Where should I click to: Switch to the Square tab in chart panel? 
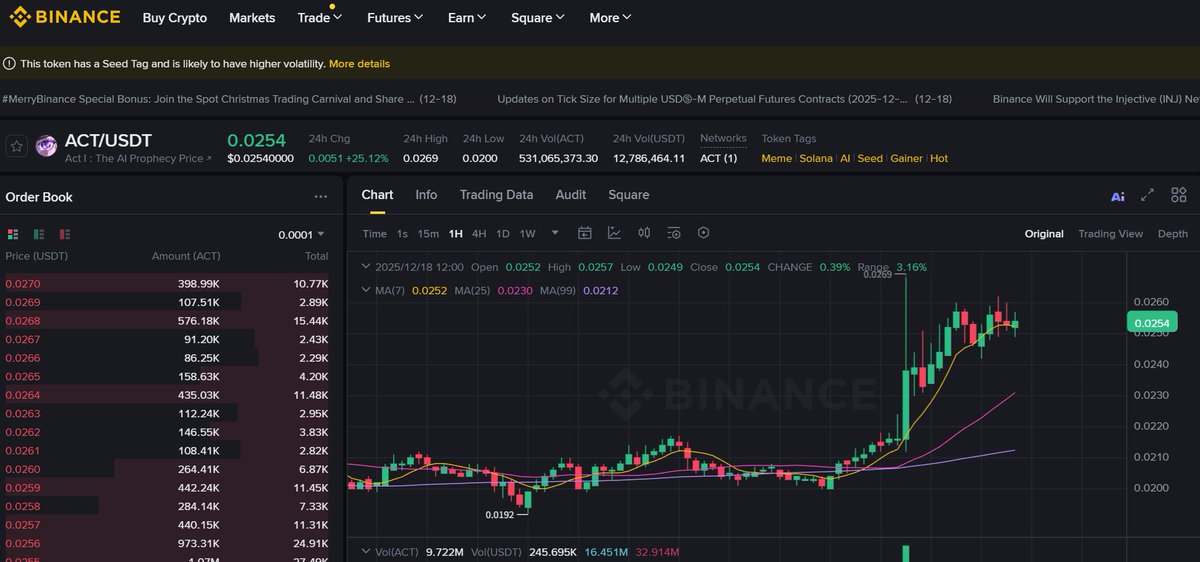coord(628,195)
